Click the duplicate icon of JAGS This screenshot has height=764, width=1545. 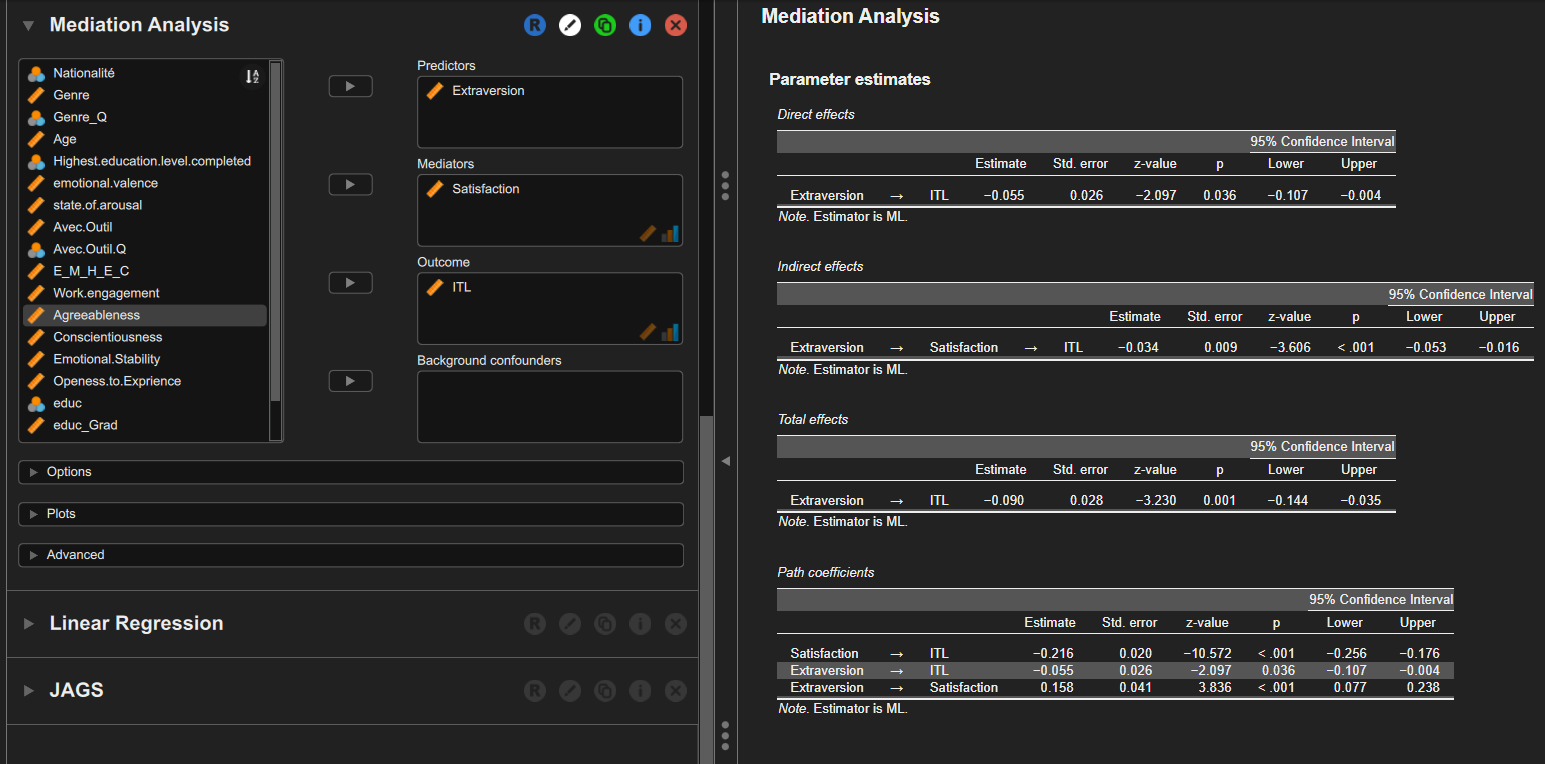pyautogui.click(x=605, y=691)
